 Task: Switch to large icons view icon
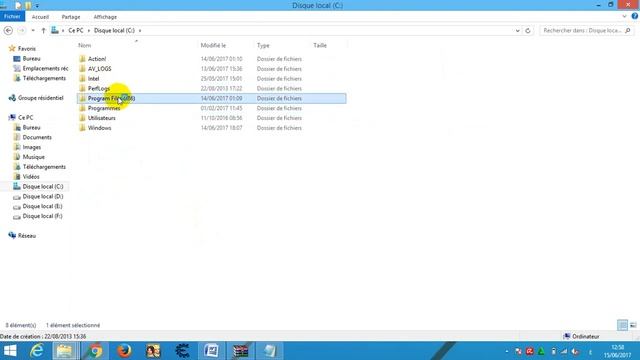(x=633, y=325)
